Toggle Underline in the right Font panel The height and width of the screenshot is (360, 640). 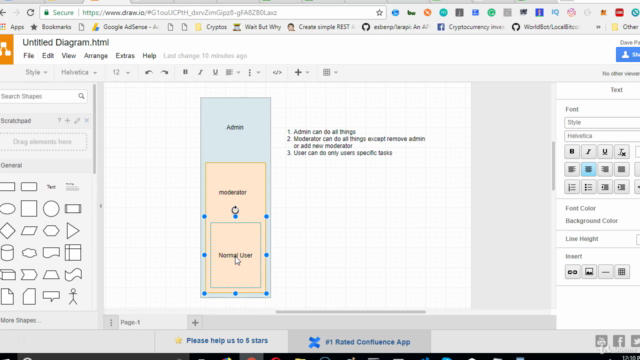click(605, 152)
